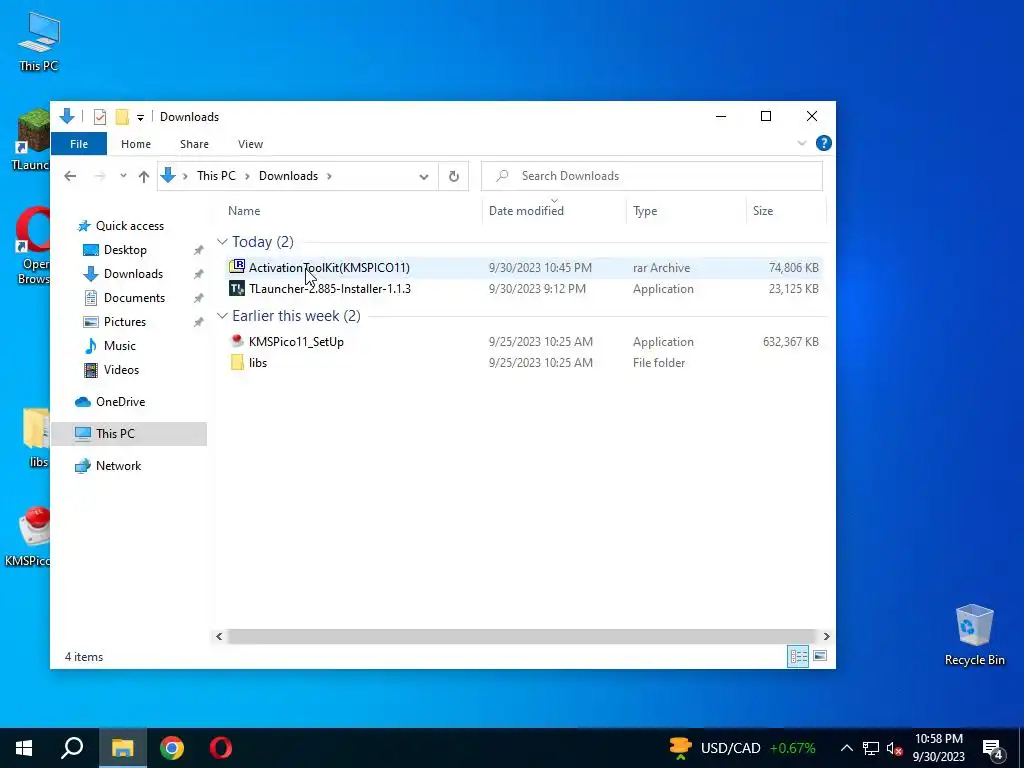Switch to Large icons view button

[x=820, y=656]
